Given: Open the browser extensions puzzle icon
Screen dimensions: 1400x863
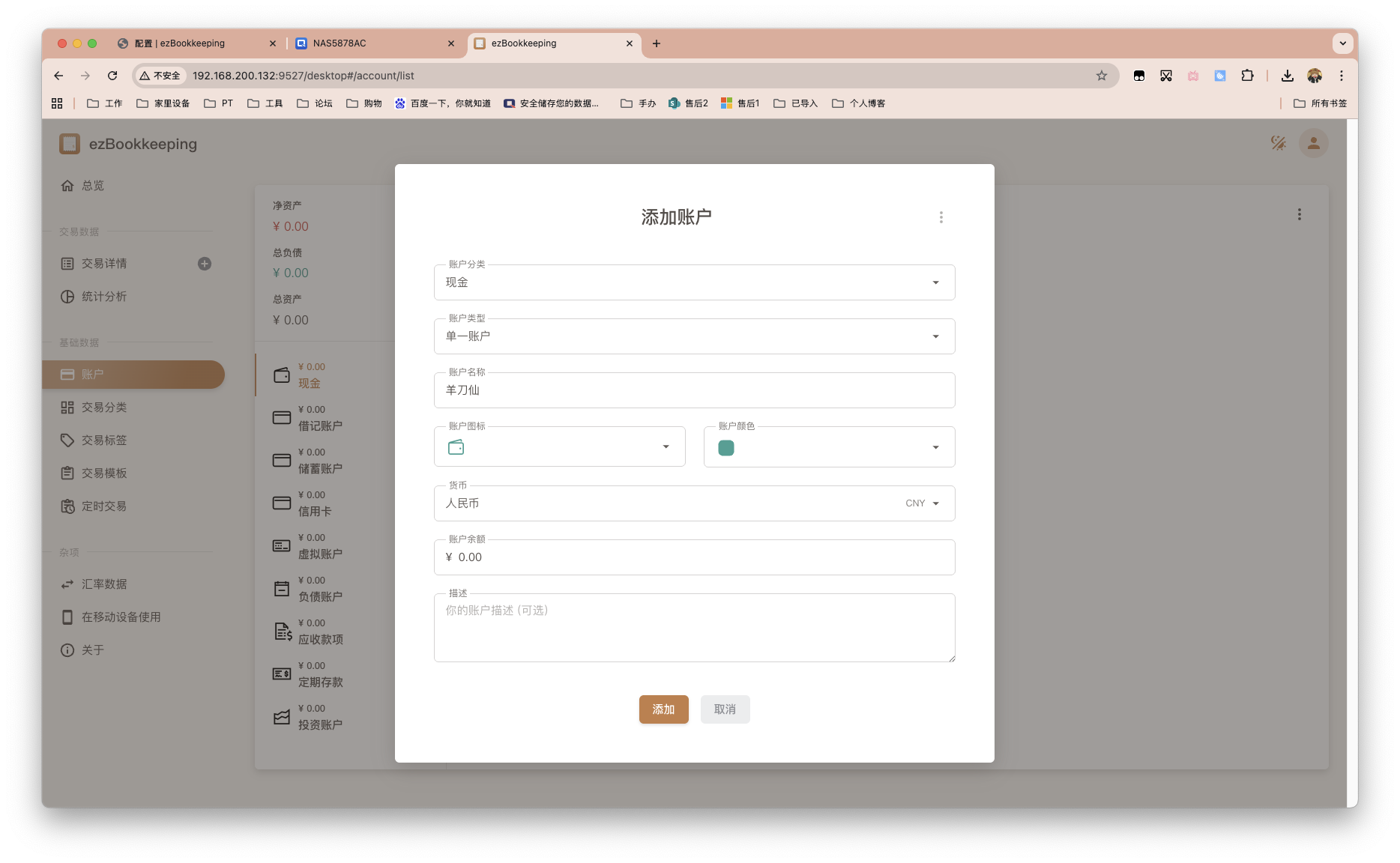Looking at the screenshot, I should 1247,76.
